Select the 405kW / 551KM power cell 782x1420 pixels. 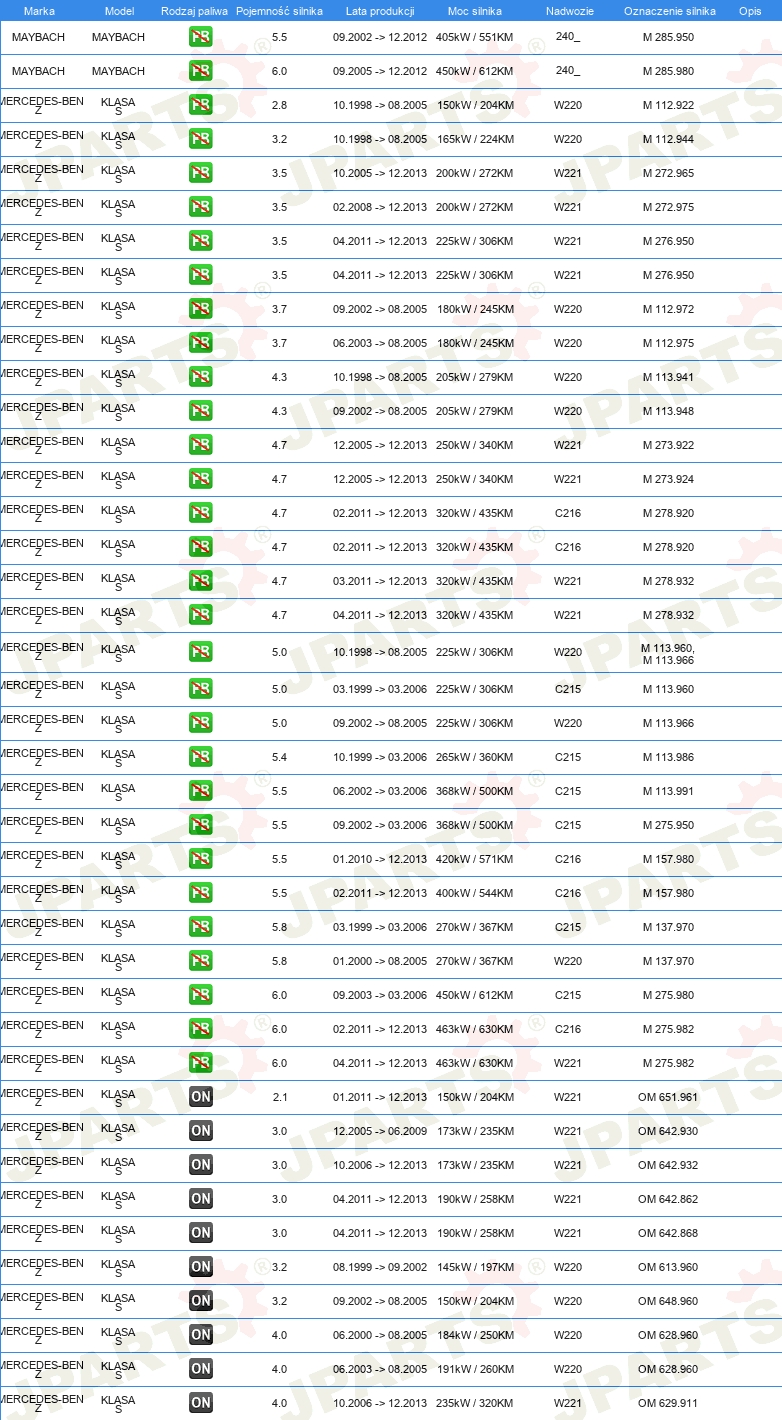474,37
